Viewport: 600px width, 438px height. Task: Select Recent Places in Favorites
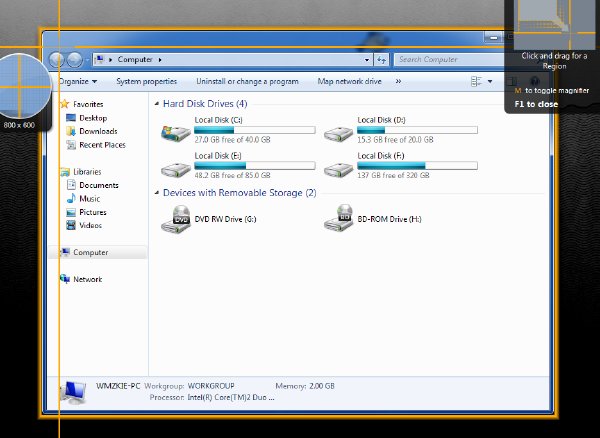click(x=103, y=145)
